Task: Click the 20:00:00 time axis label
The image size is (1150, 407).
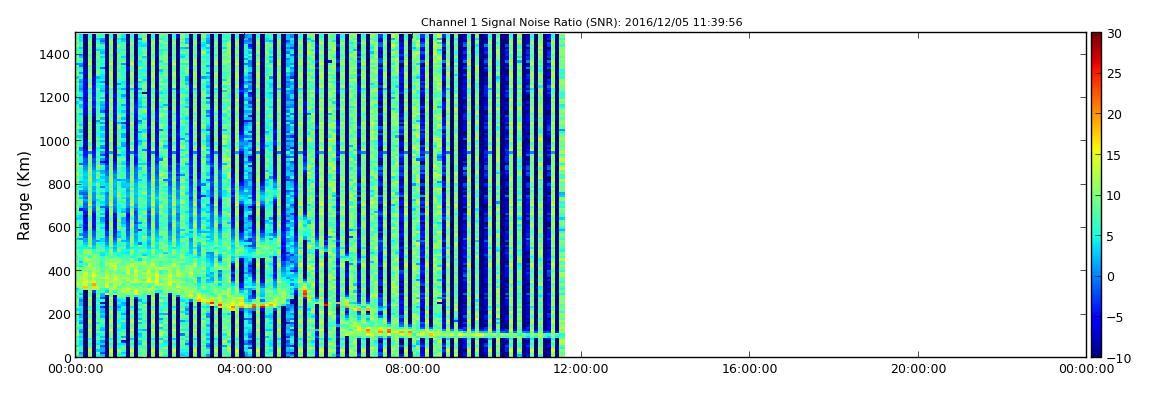Action: (918, 370)
